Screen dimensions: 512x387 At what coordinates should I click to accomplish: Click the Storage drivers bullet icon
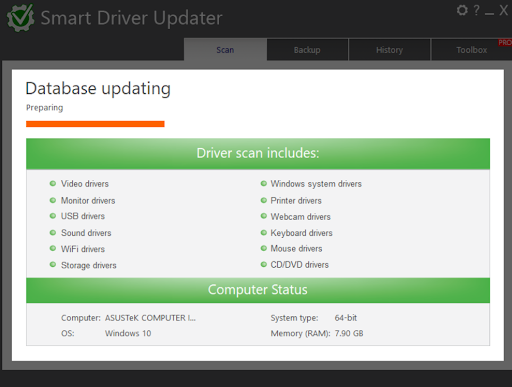coord(53,265)
